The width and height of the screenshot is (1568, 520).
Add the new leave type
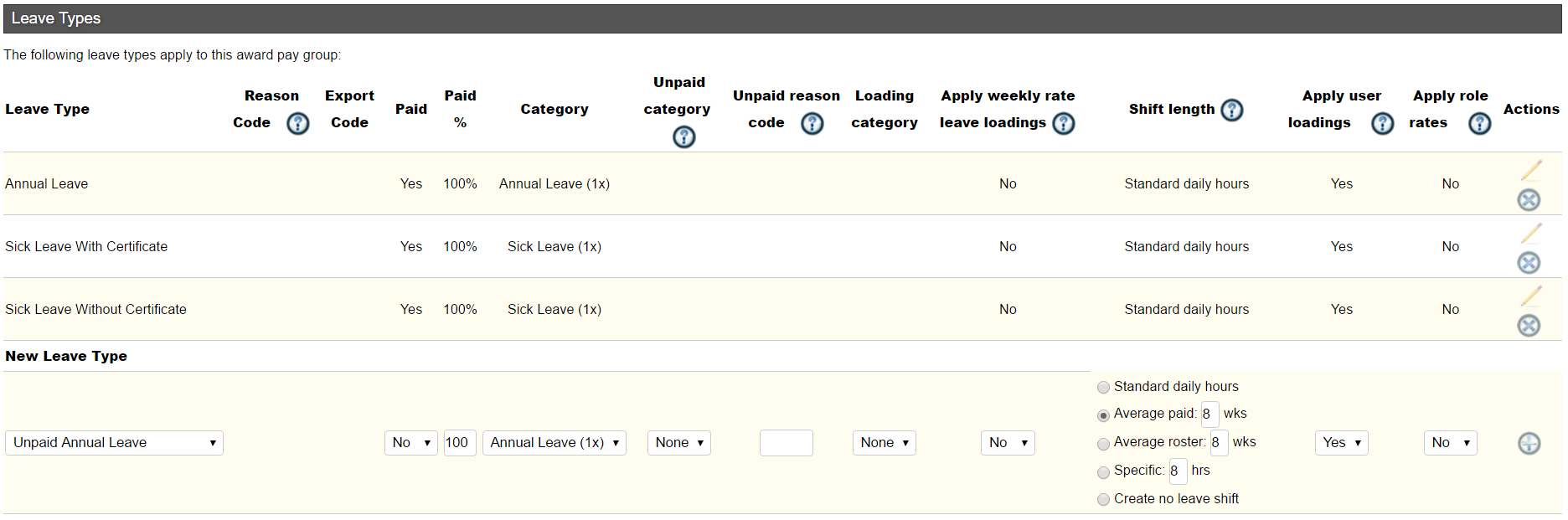tap(1529, 443)
